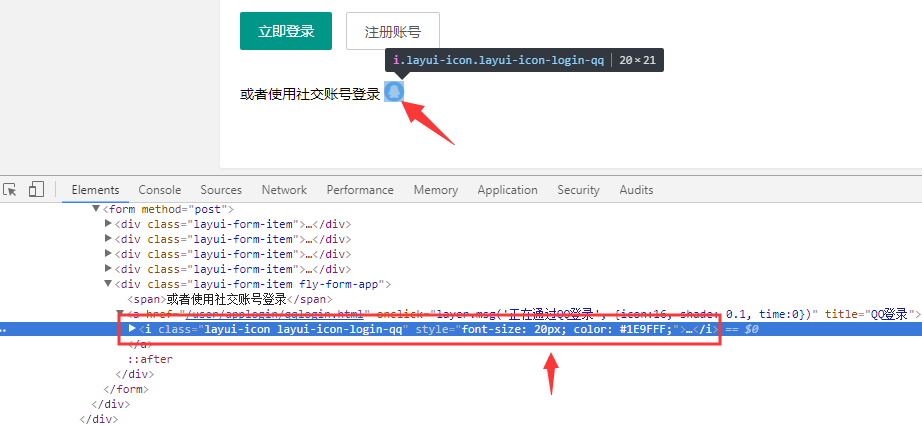Open the Audits tab
The height and width of the screenshot is (426, 922).
coord(636,190)
